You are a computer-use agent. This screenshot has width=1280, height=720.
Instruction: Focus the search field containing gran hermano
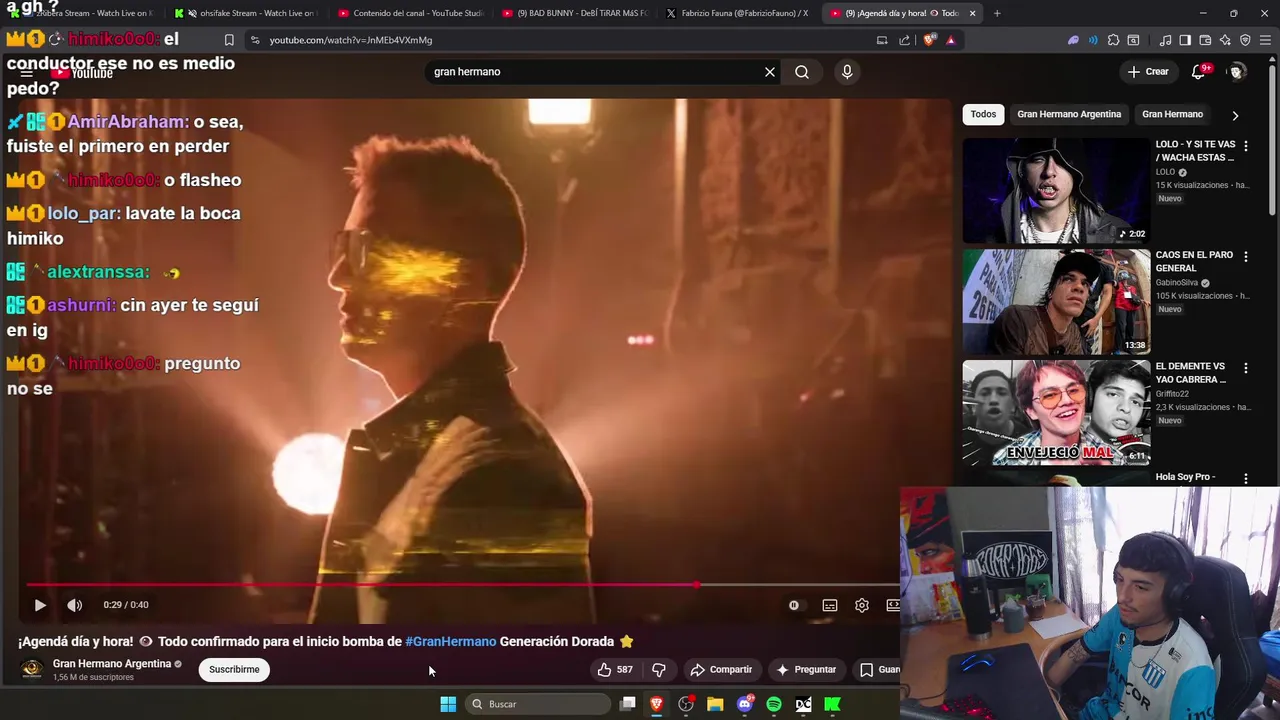pos(595,72)
